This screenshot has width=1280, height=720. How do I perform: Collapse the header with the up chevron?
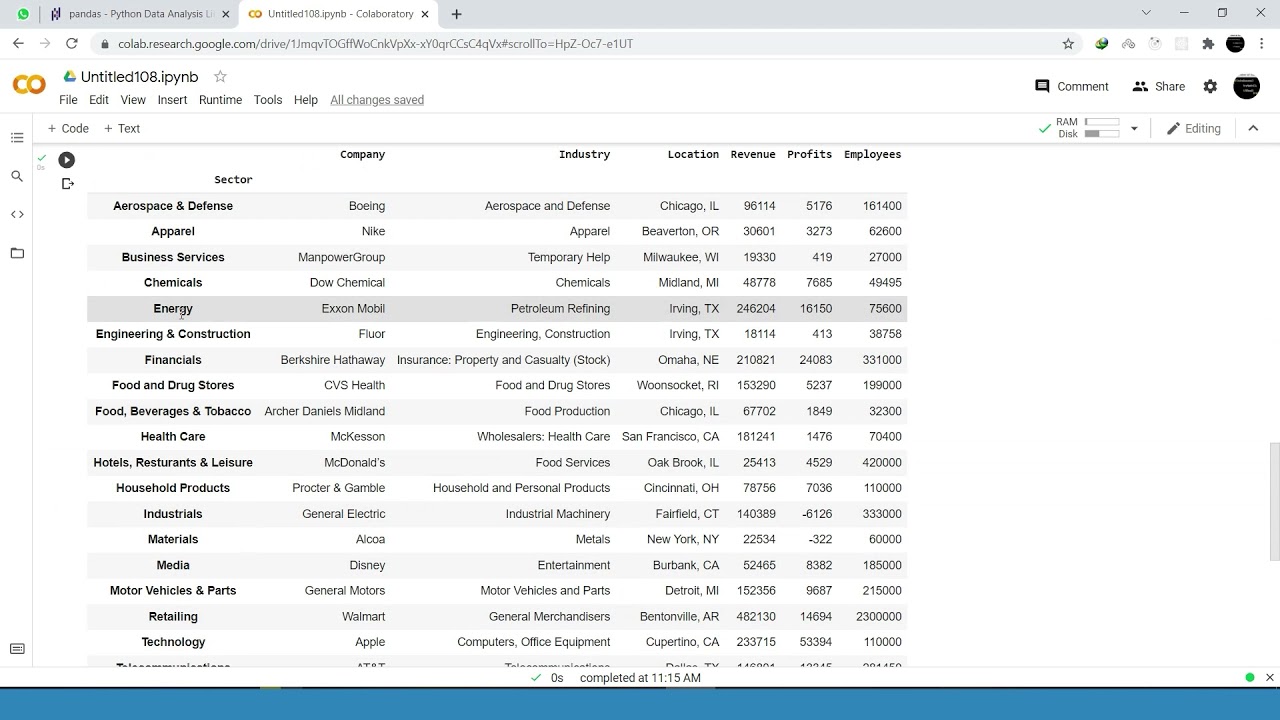click(x=1253, y=128)
